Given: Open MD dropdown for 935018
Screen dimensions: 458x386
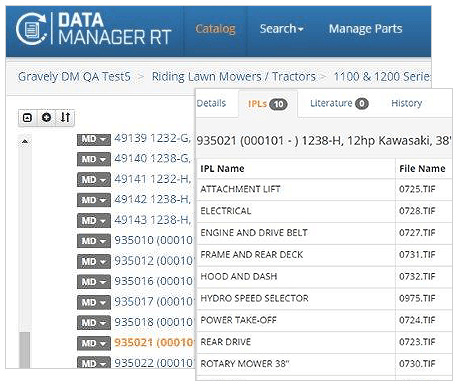Looking at the screenshot, I should click(94, 323).
